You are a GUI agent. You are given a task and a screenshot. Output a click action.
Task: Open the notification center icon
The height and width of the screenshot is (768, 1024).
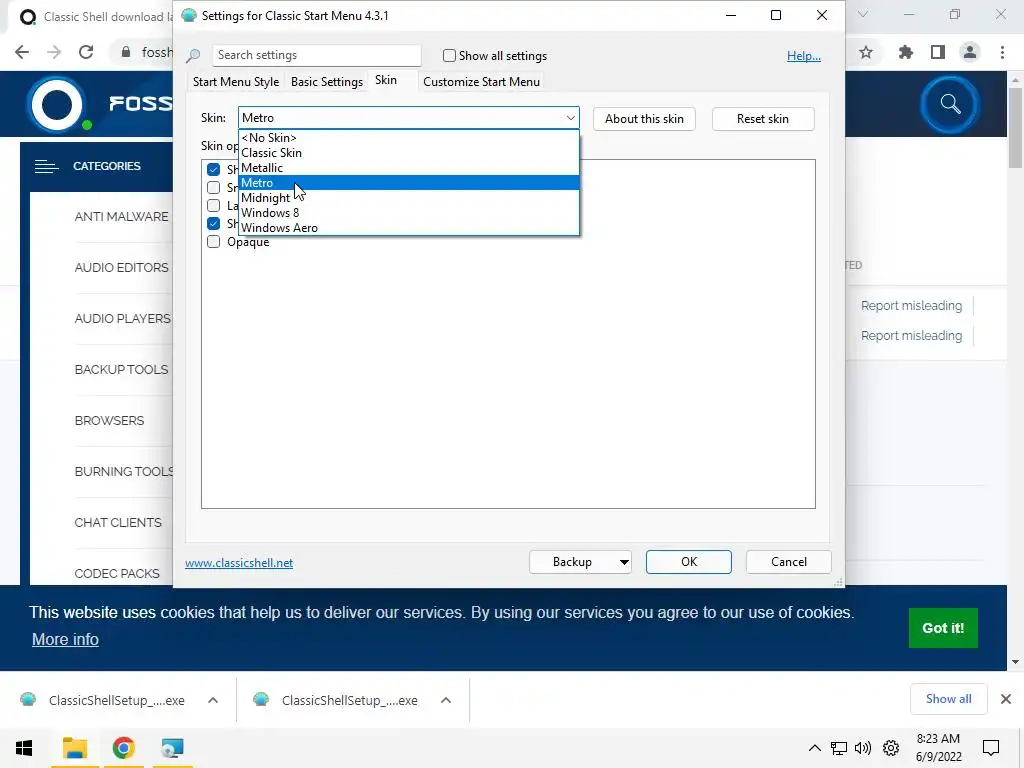[991, 748]
